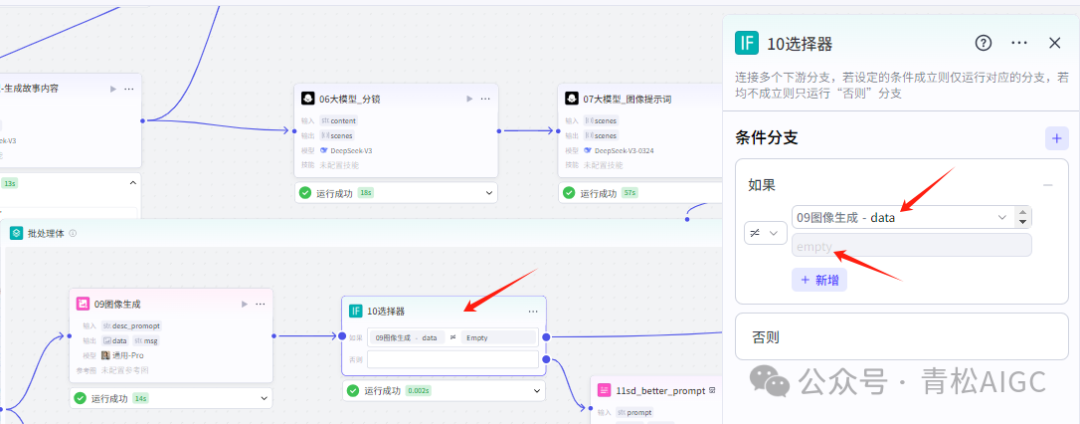Click the 批处理体 batch icon
Screen dimensions: 1080x424
click(x=17, y=233)
